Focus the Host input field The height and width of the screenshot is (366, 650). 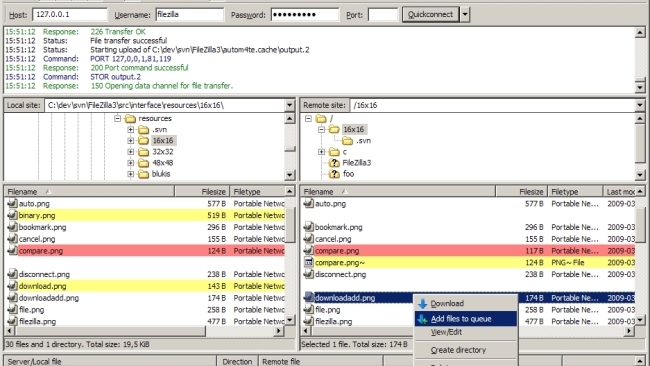tap(70, 15)
